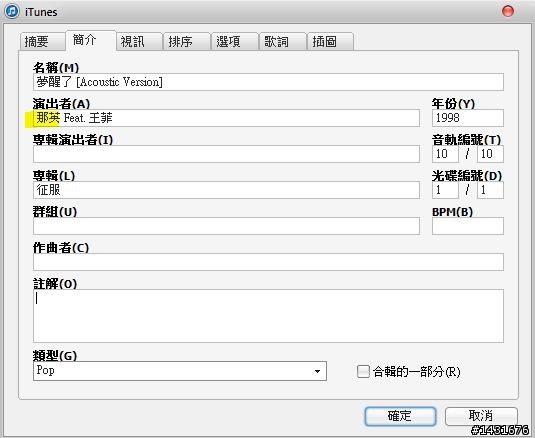Click the 專輯 field containing 征服

(226, 190)
